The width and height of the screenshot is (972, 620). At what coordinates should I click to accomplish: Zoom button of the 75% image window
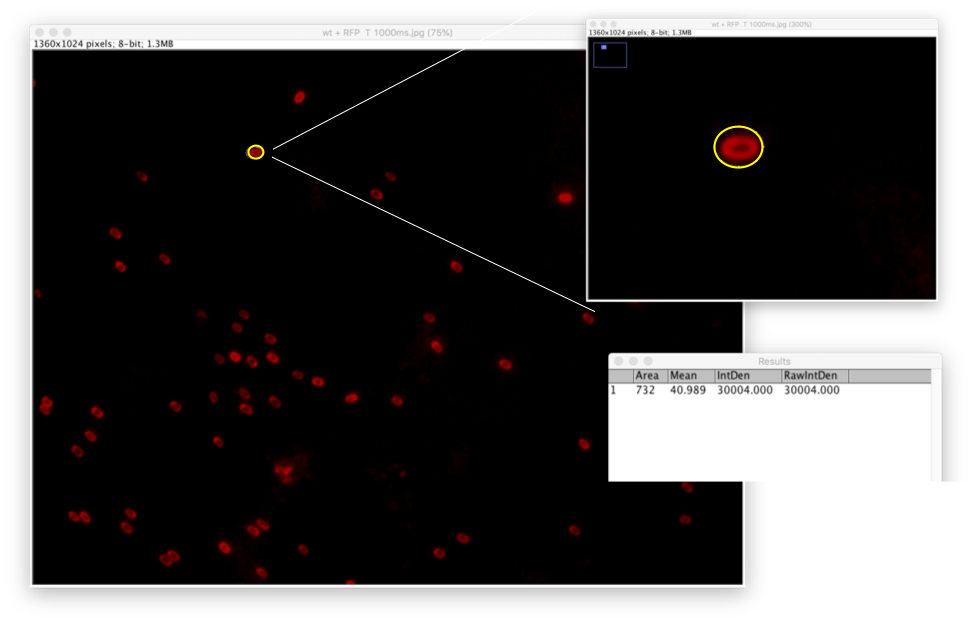point(67,33)
